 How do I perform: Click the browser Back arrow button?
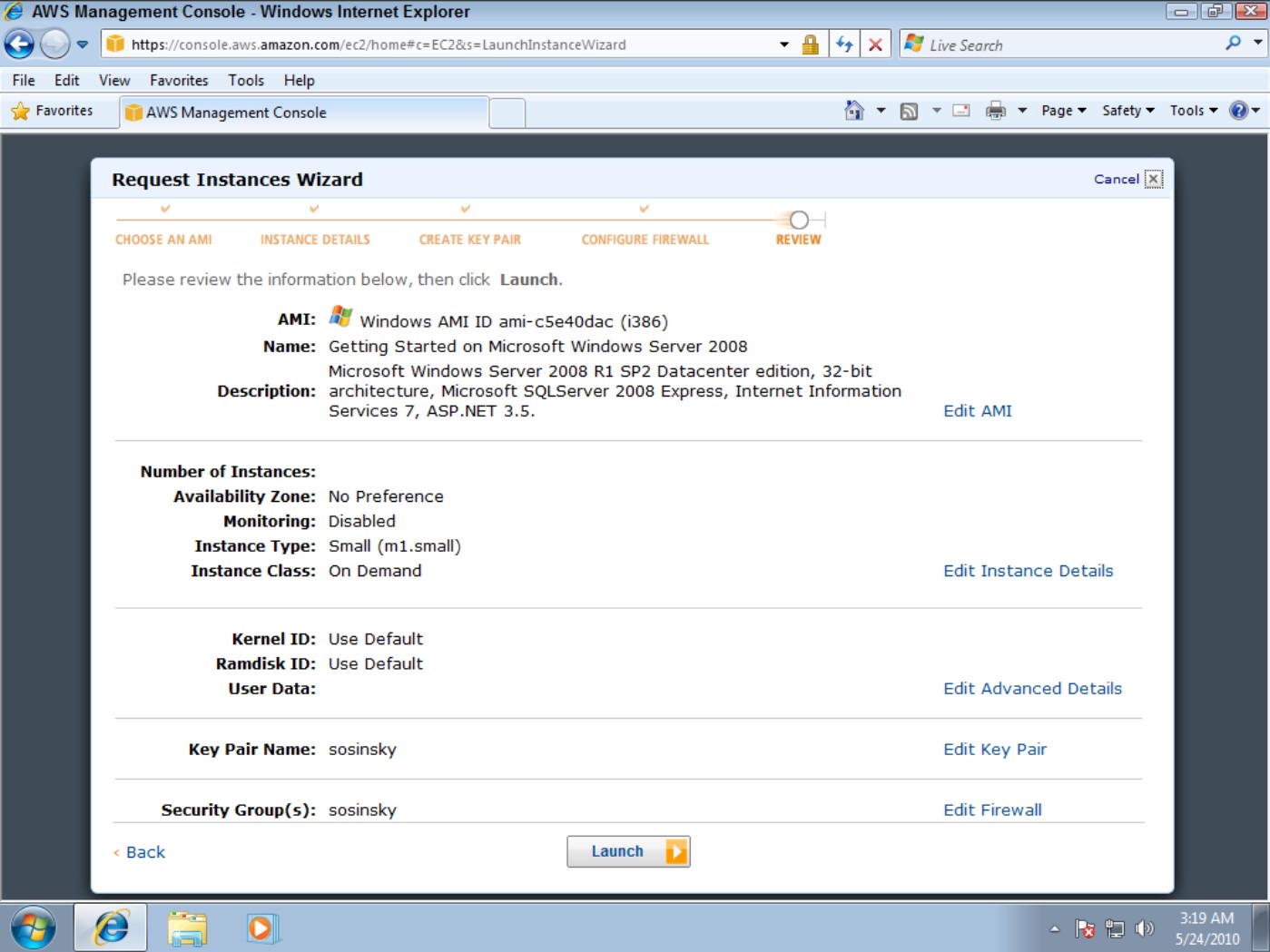19,44
